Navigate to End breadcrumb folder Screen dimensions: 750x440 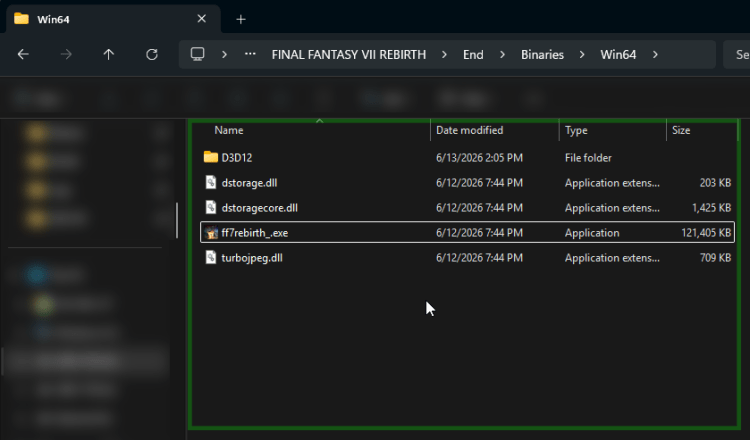473,55
